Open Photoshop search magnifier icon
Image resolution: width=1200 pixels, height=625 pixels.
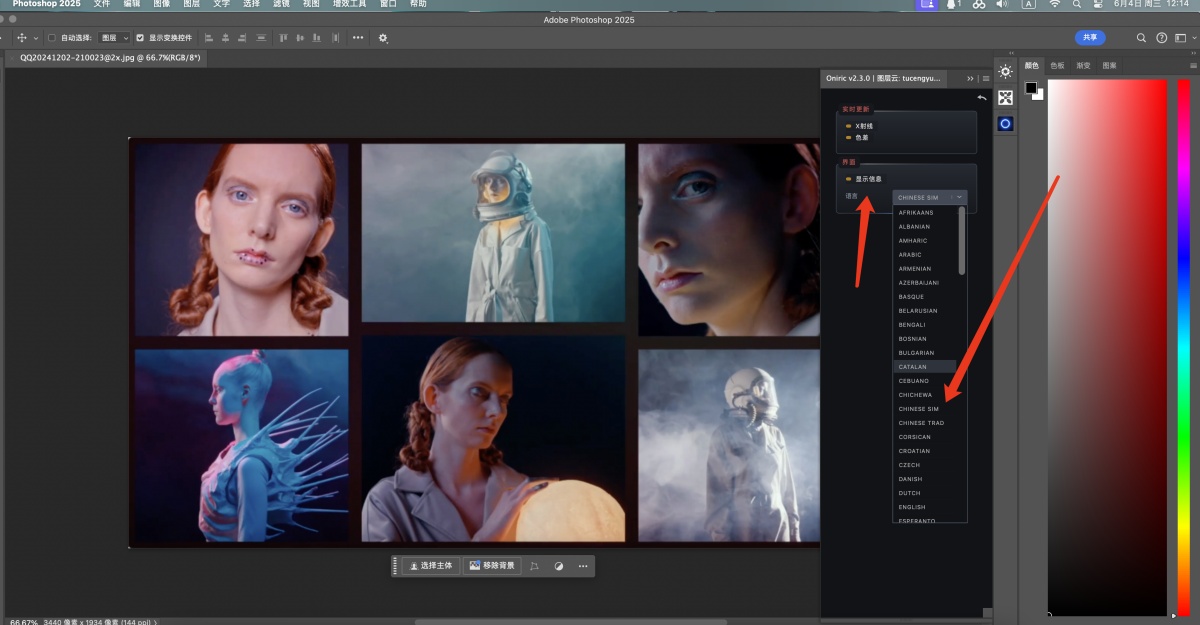click(1141, 38)
